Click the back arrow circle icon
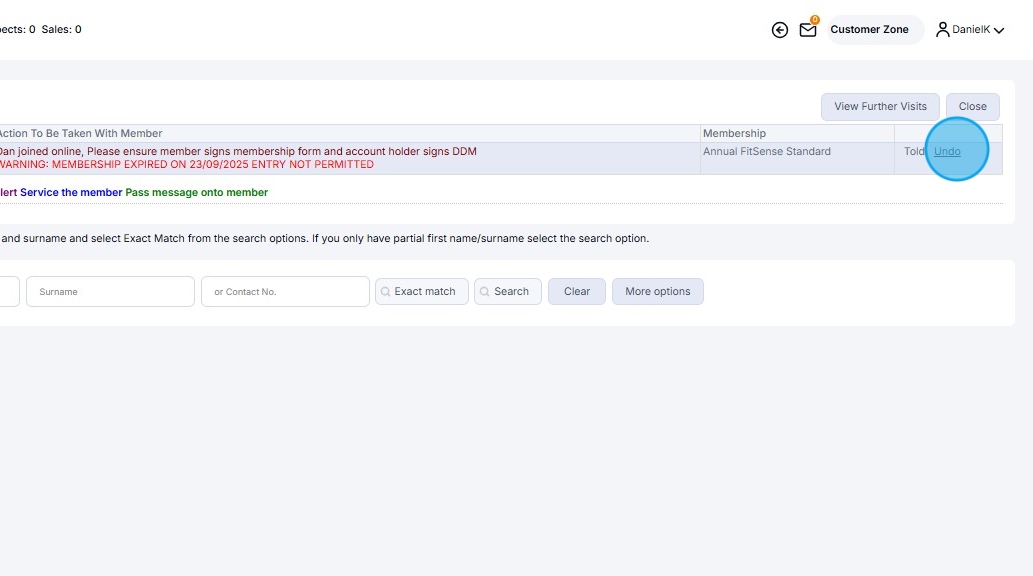The height and width of the screenshot is (576, 1033). coord(779,30)
